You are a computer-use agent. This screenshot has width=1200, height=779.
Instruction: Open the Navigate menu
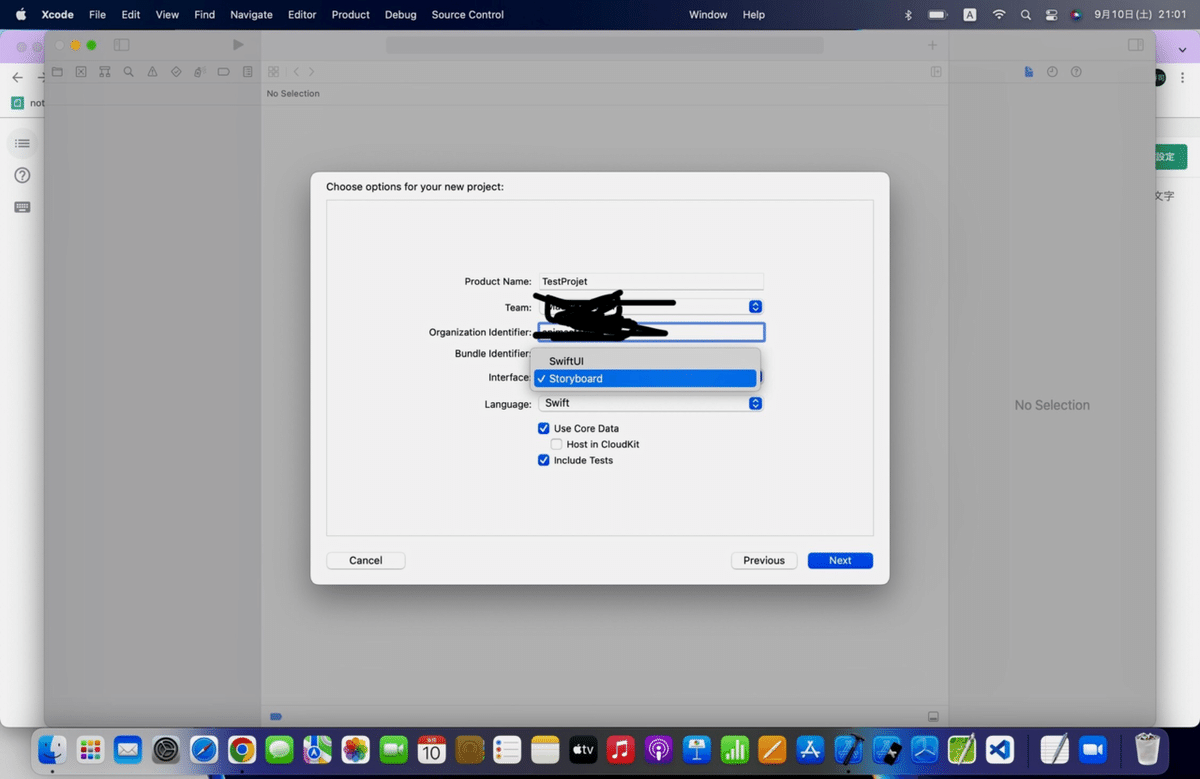coord(251,15)
